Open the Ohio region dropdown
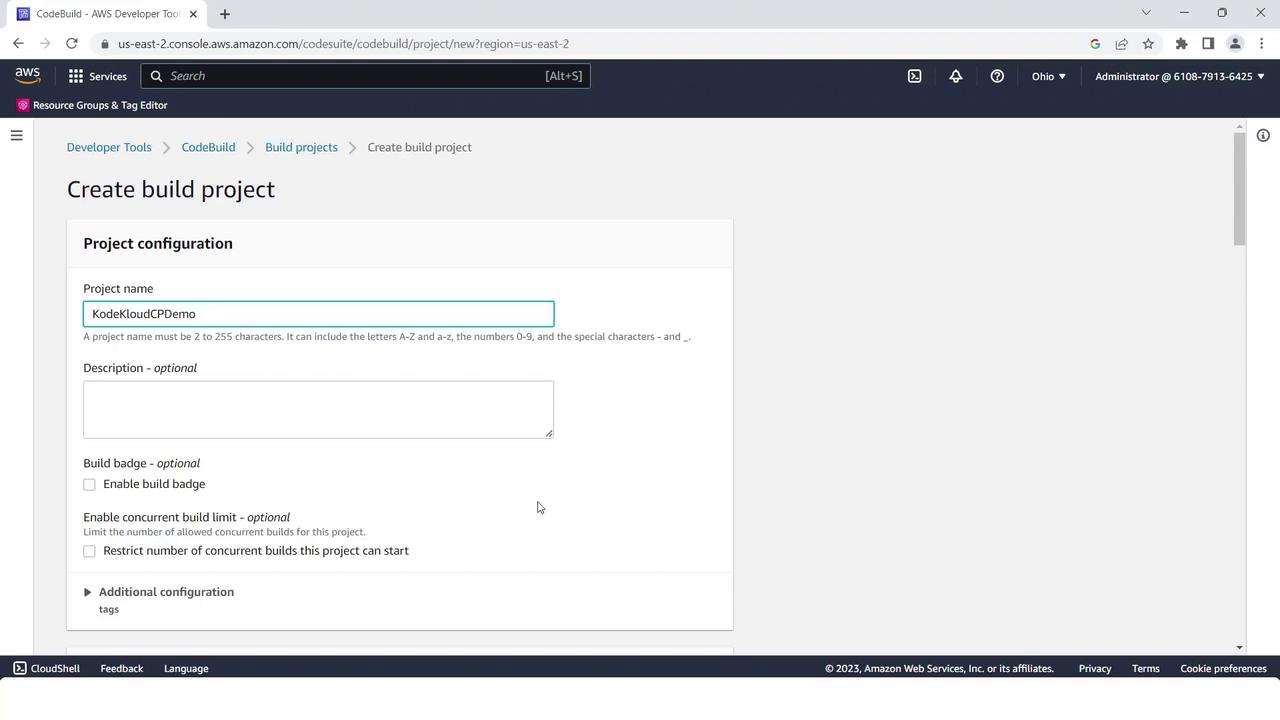 pos(1048,76)
